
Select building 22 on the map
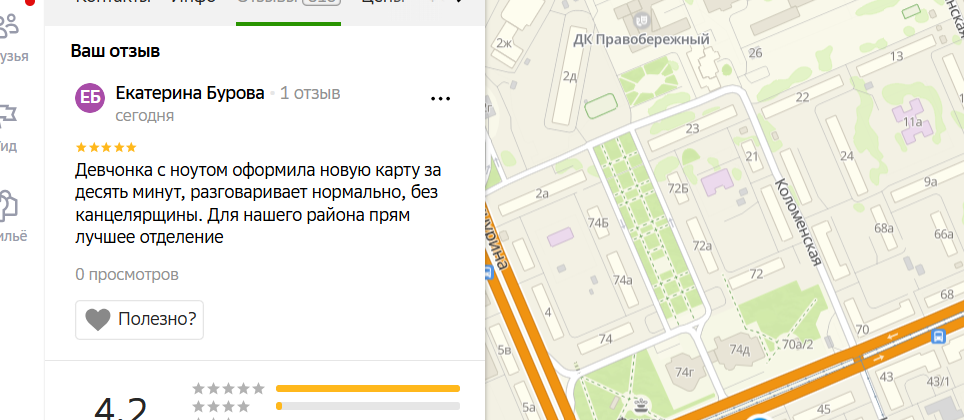(x=802, y=97)
